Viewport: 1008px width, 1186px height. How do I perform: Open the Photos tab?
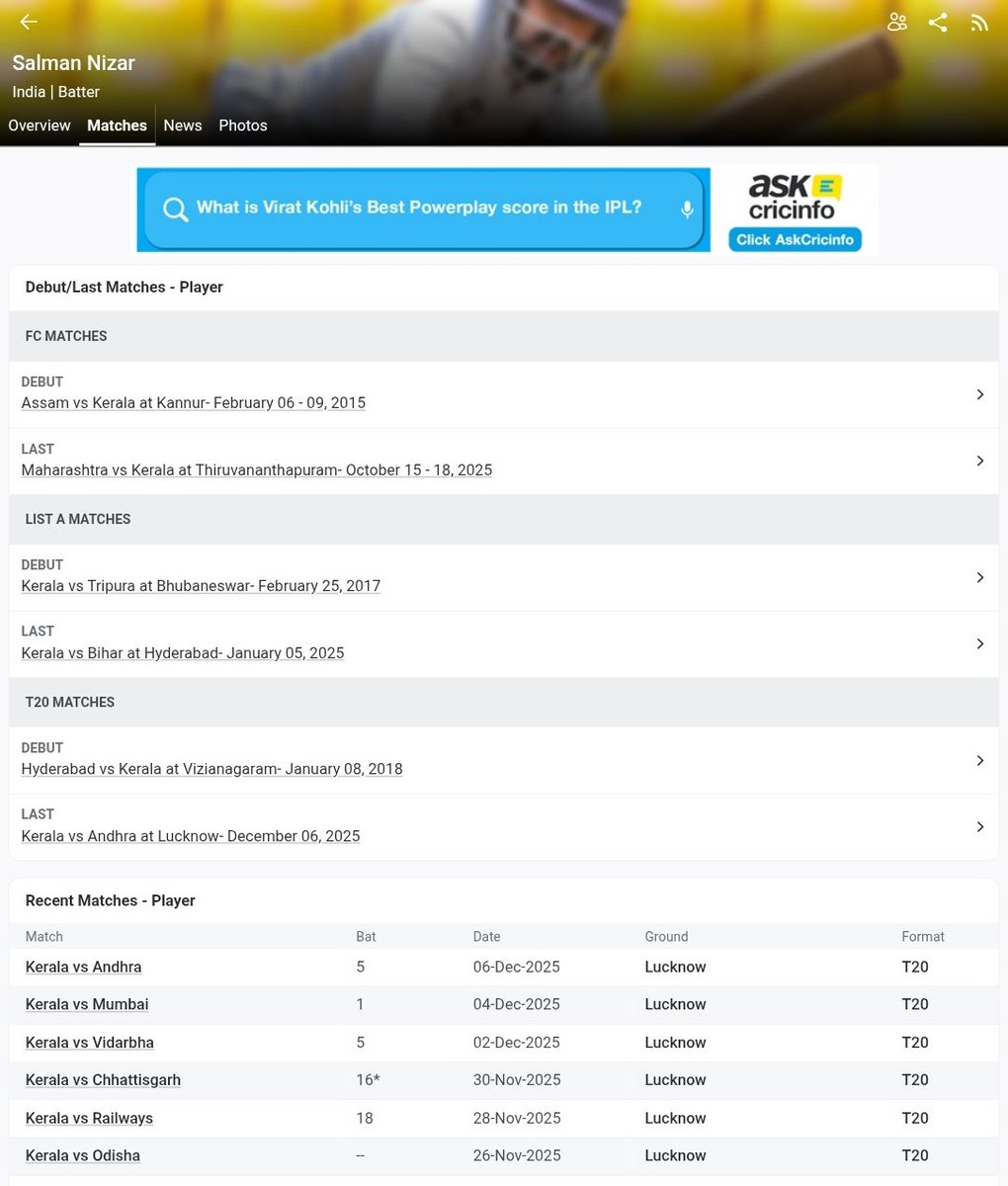(x=243, y=126)
